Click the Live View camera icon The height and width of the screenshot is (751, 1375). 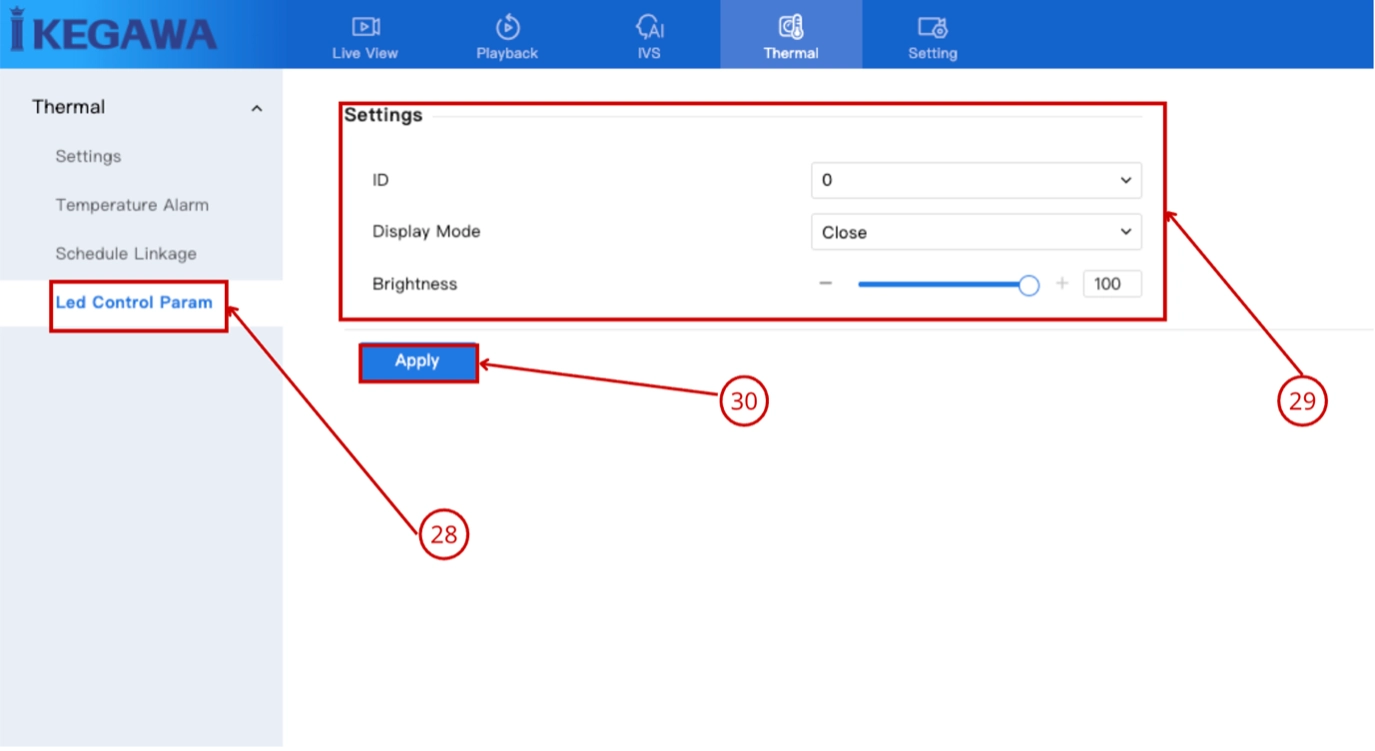365,27
